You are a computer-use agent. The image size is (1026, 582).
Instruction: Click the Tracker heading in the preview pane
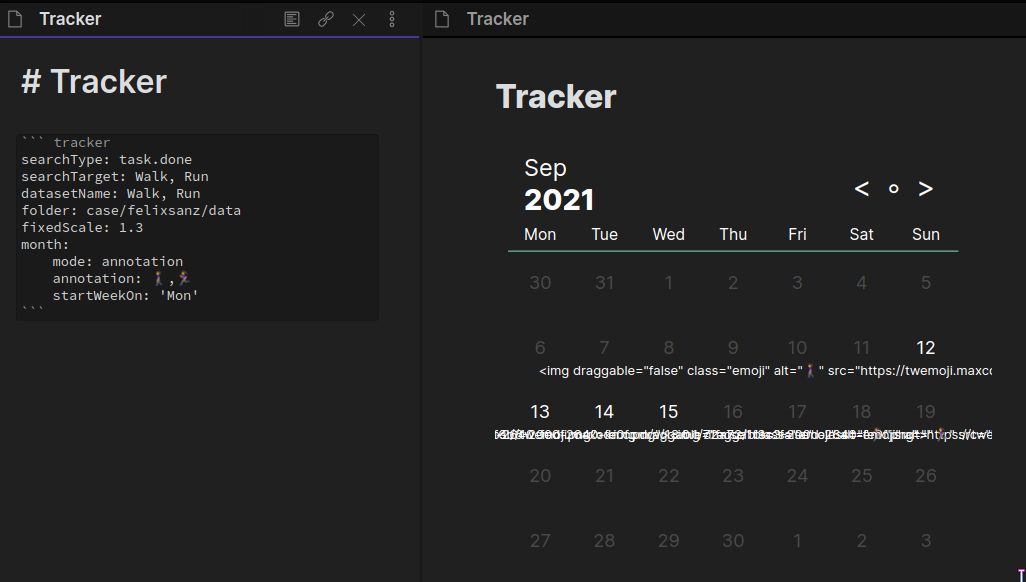556,96
